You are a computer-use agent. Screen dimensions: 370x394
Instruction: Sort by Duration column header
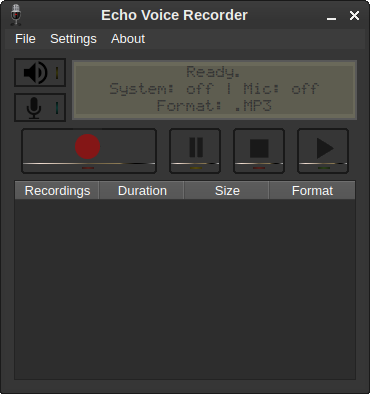(142, 191)
